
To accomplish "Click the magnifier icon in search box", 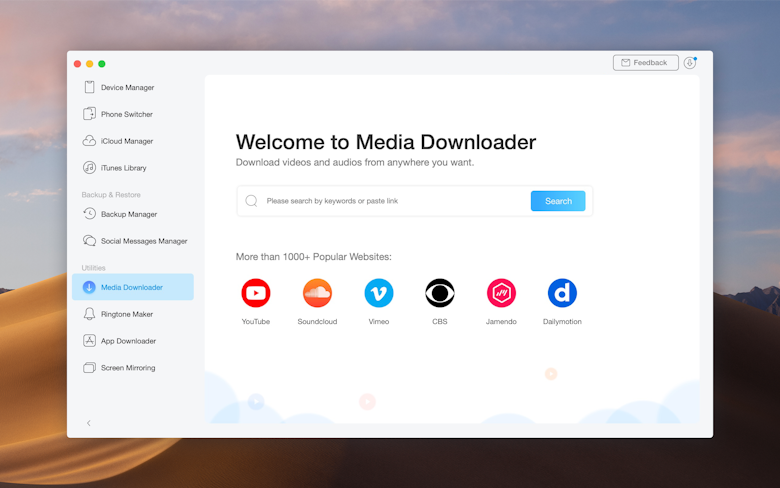I will (251, 201).
